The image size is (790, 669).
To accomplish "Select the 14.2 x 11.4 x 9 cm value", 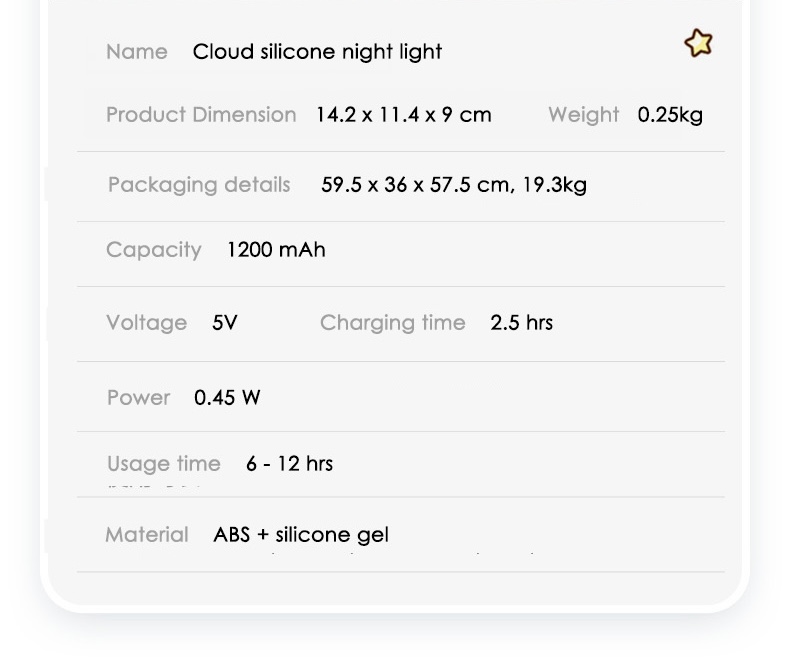I will point(403,115).
